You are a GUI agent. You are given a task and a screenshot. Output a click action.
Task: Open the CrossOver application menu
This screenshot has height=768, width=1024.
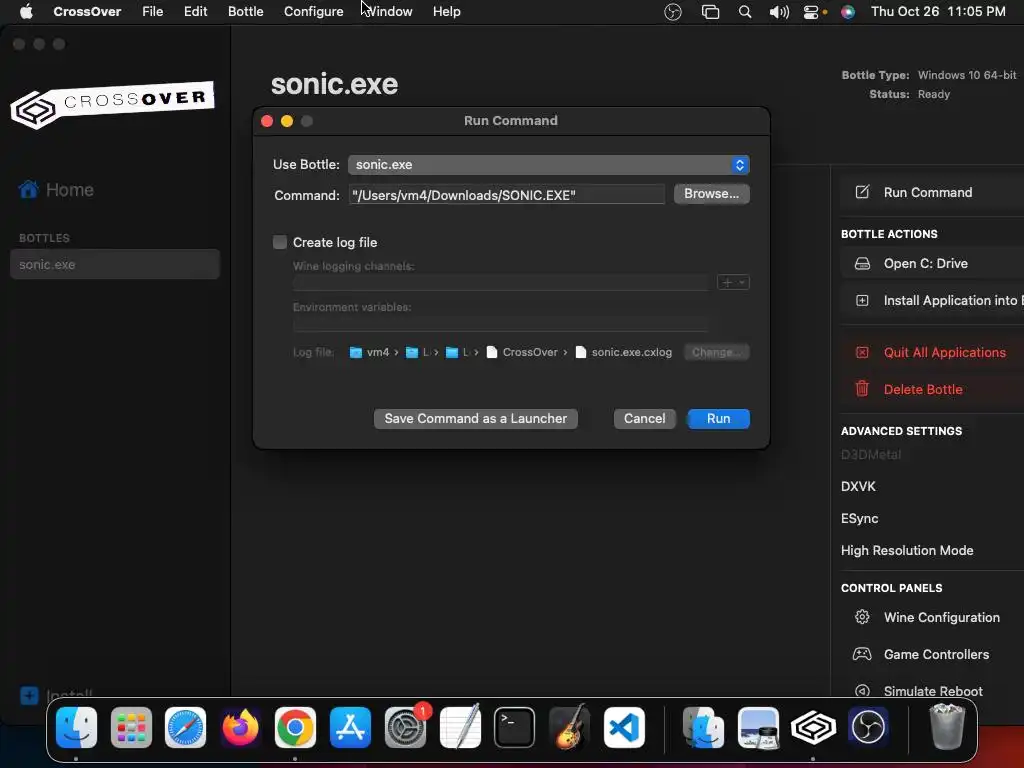[x=87, y=12]
